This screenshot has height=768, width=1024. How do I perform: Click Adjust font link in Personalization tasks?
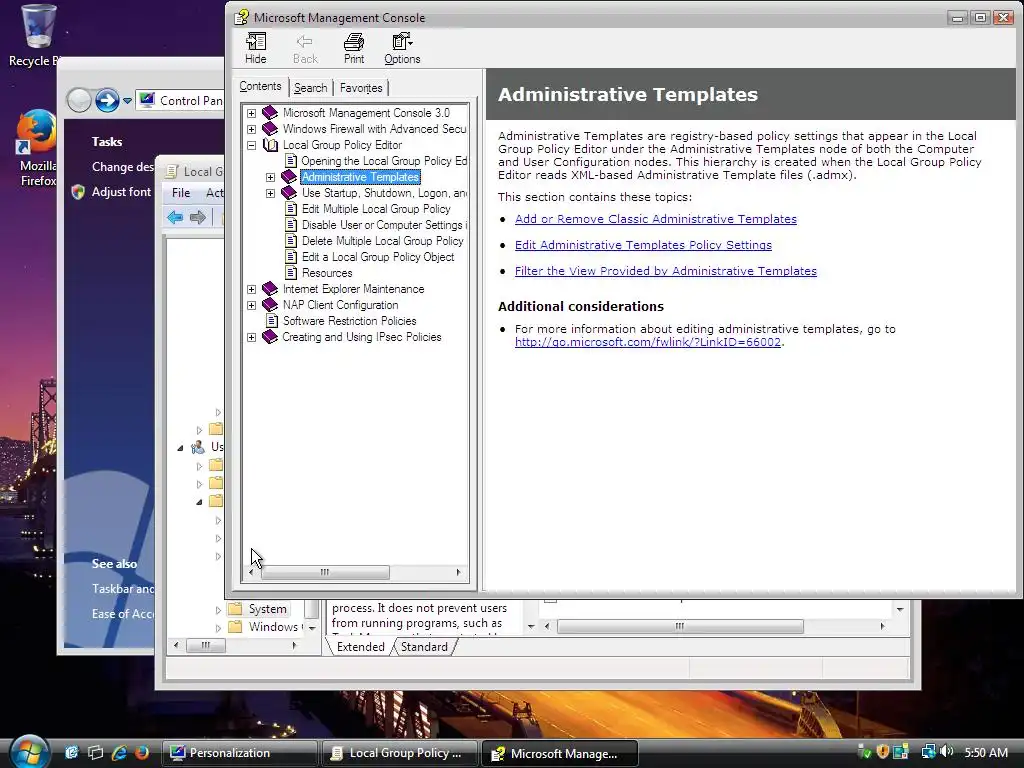pyautogui.click(x=121, y=192)
